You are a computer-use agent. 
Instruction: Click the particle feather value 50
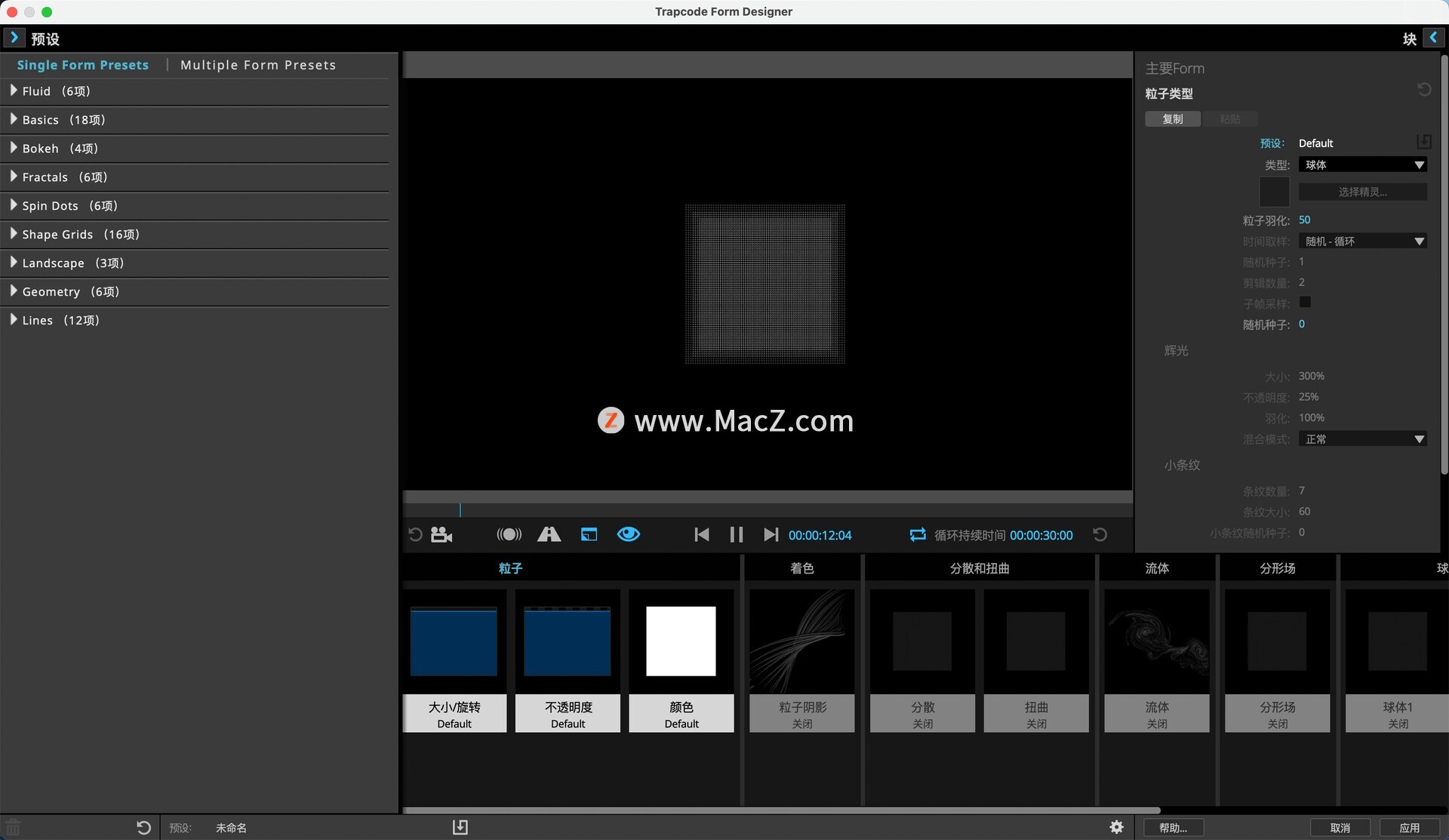(1305, 220)
